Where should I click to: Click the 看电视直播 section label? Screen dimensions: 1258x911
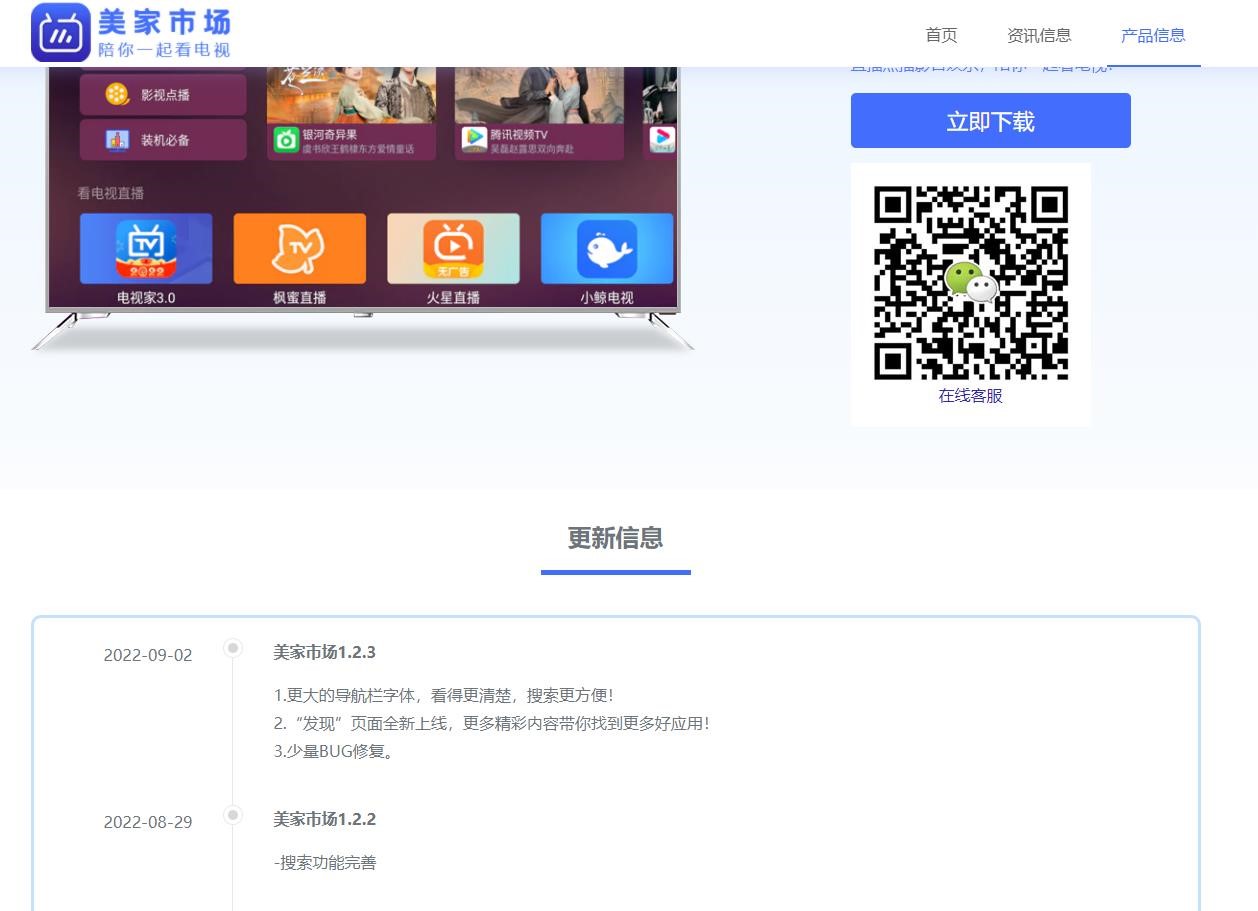[111, 193]
